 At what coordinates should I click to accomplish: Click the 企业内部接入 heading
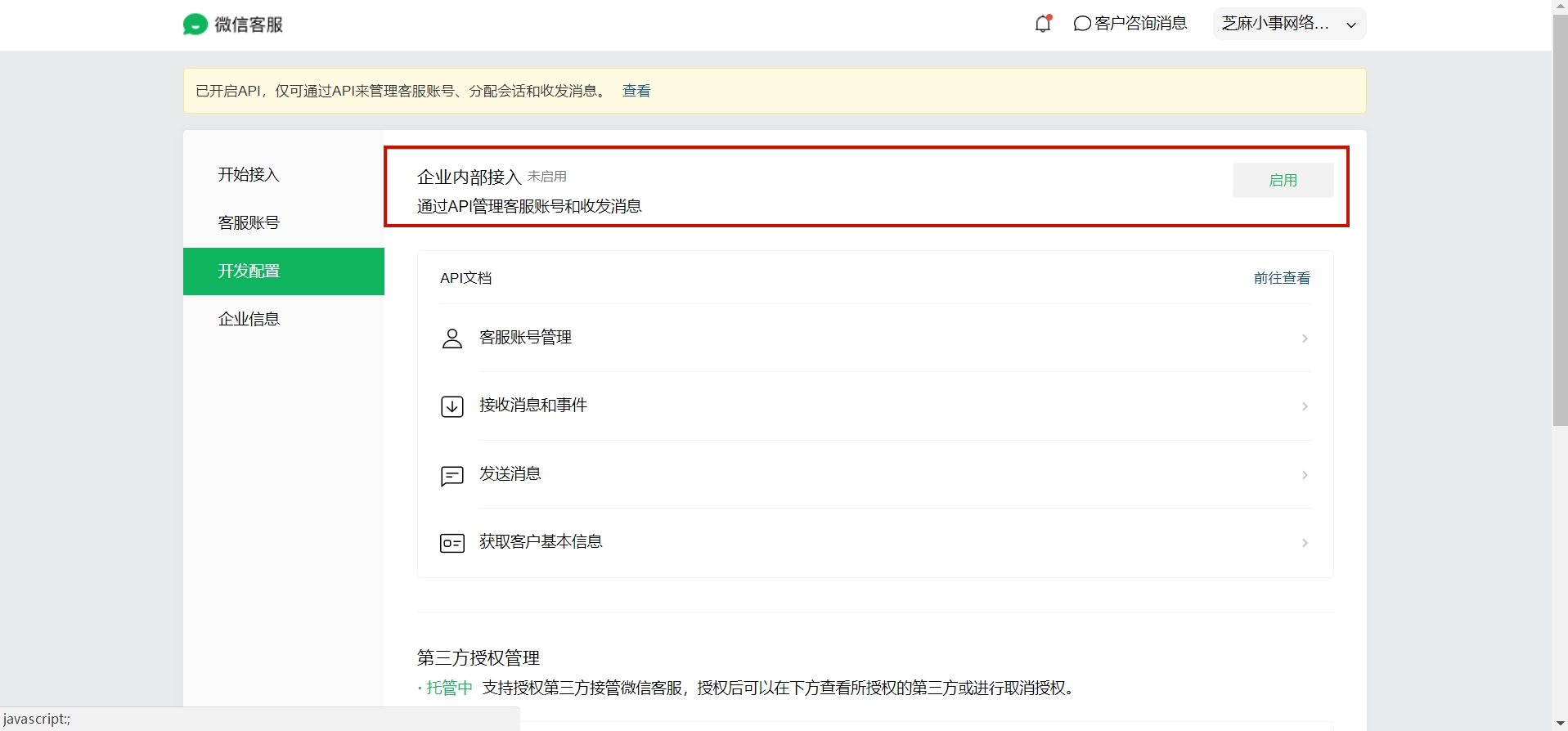[470, 177]
